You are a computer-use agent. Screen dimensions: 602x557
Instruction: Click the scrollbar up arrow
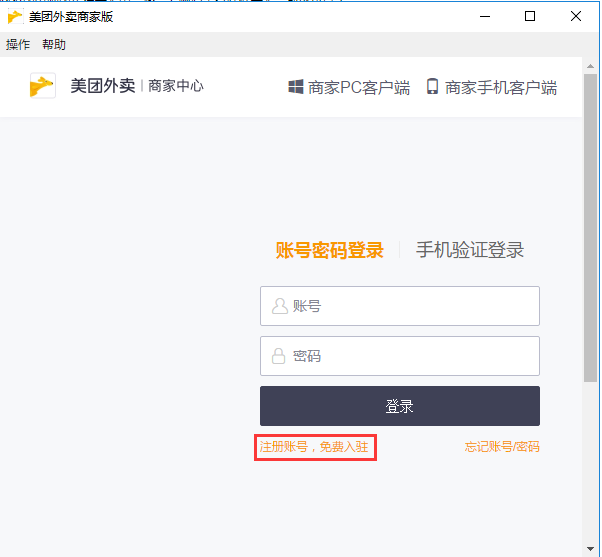(590, 66)
